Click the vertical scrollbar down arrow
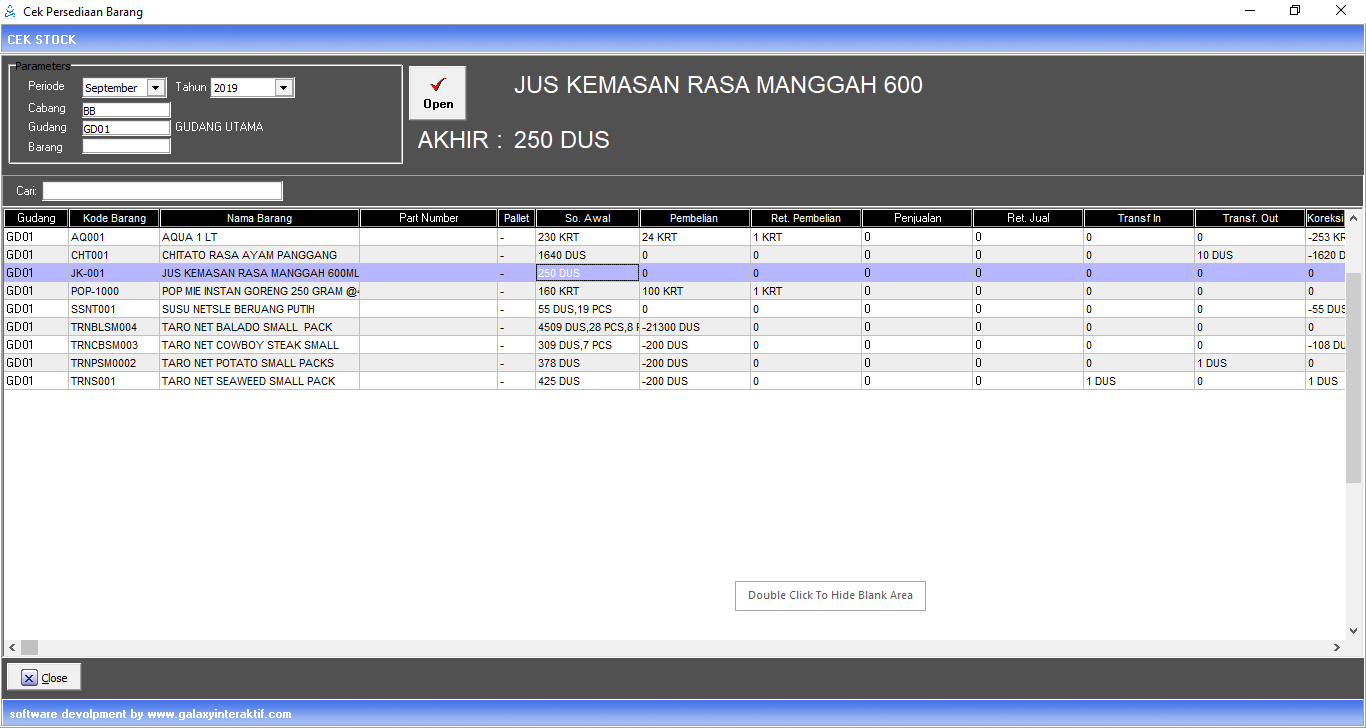This screenshot has height=728, width=1366. point(1354,631)
